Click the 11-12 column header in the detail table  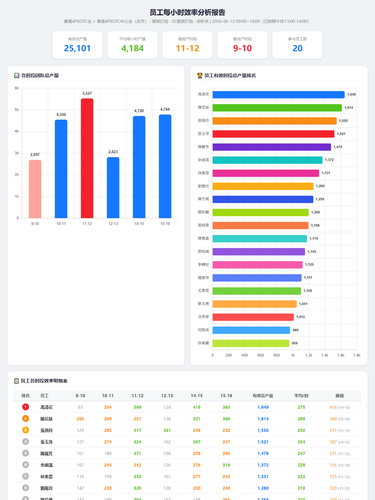coord(137,396)
